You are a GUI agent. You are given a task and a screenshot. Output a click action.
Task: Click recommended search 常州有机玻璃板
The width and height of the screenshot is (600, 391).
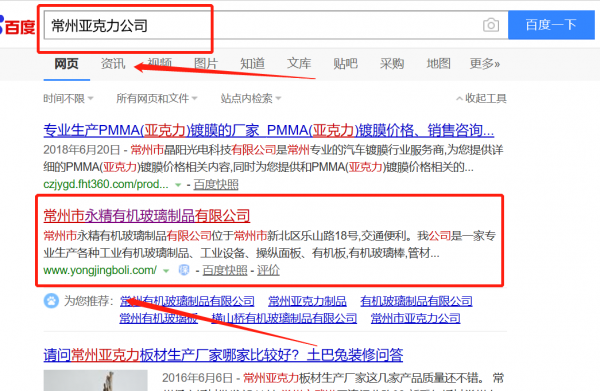coord(158,318)
